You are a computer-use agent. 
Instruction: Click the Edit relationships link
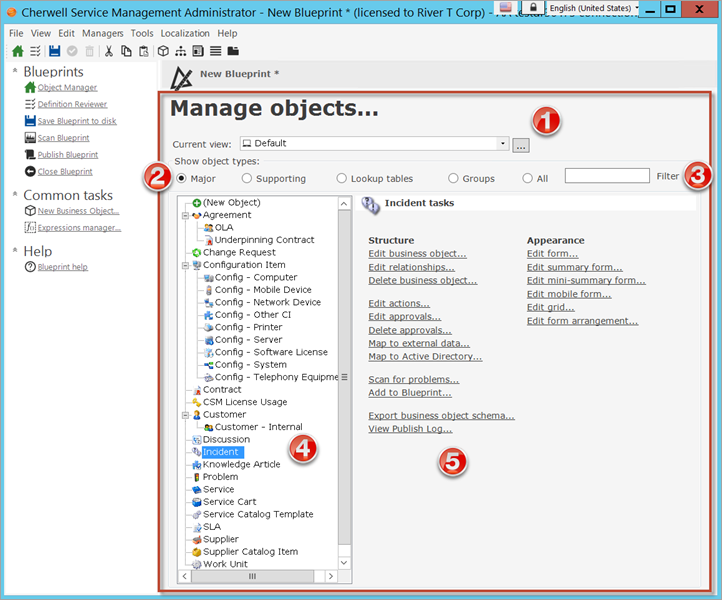click(411, 267)
